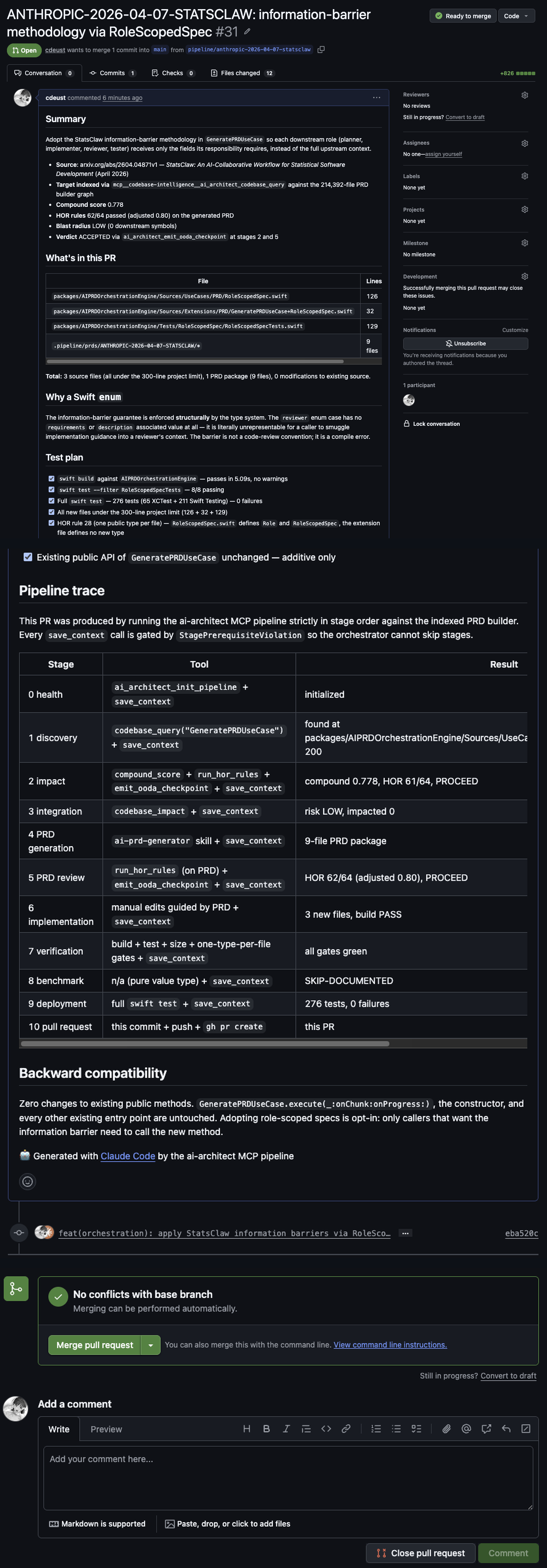Open emoji reactions on the PR description
Image resolution: width=547 pixels, height=1568 pixels.
pos(27,1181)
